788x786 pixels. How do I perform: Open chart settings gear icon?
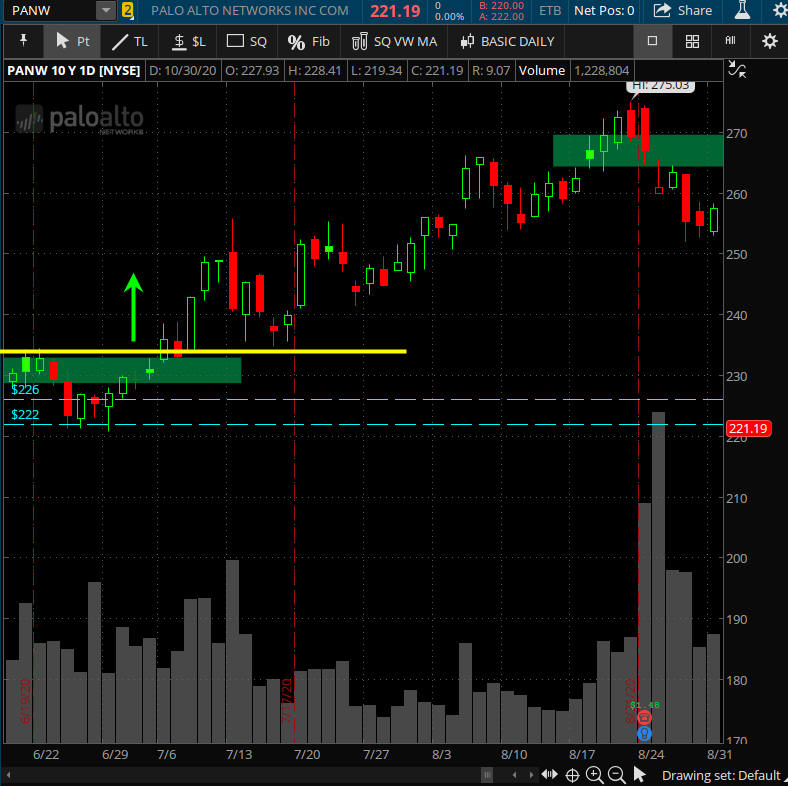pos(769,41)
